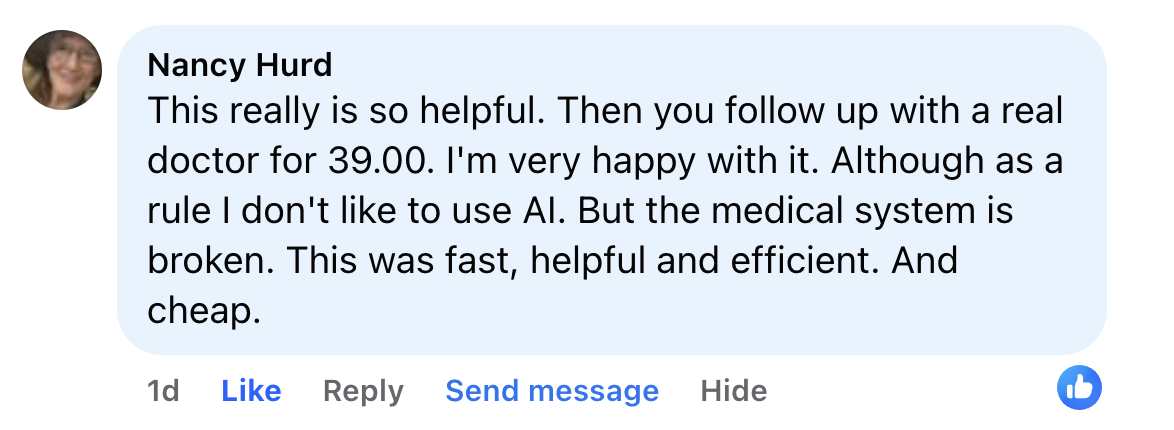Click the blue thumbs-up reaction icon
The width and height of the screenshot is (1174, 430).
point(1078,388)
